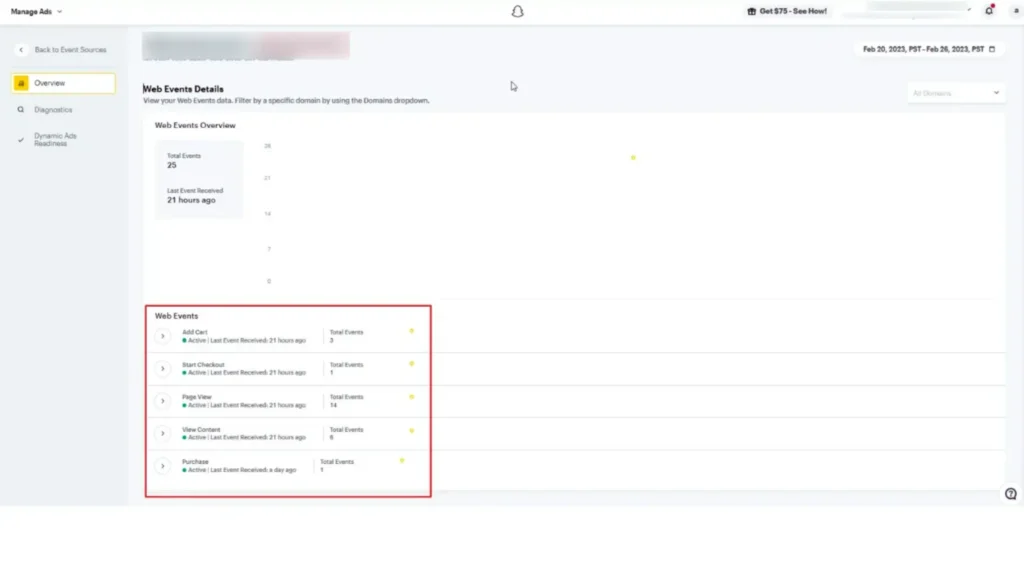1024x576 pixels.
Task: Open the notifications bell
Action: pyautogui.click(x=989, y=11)
